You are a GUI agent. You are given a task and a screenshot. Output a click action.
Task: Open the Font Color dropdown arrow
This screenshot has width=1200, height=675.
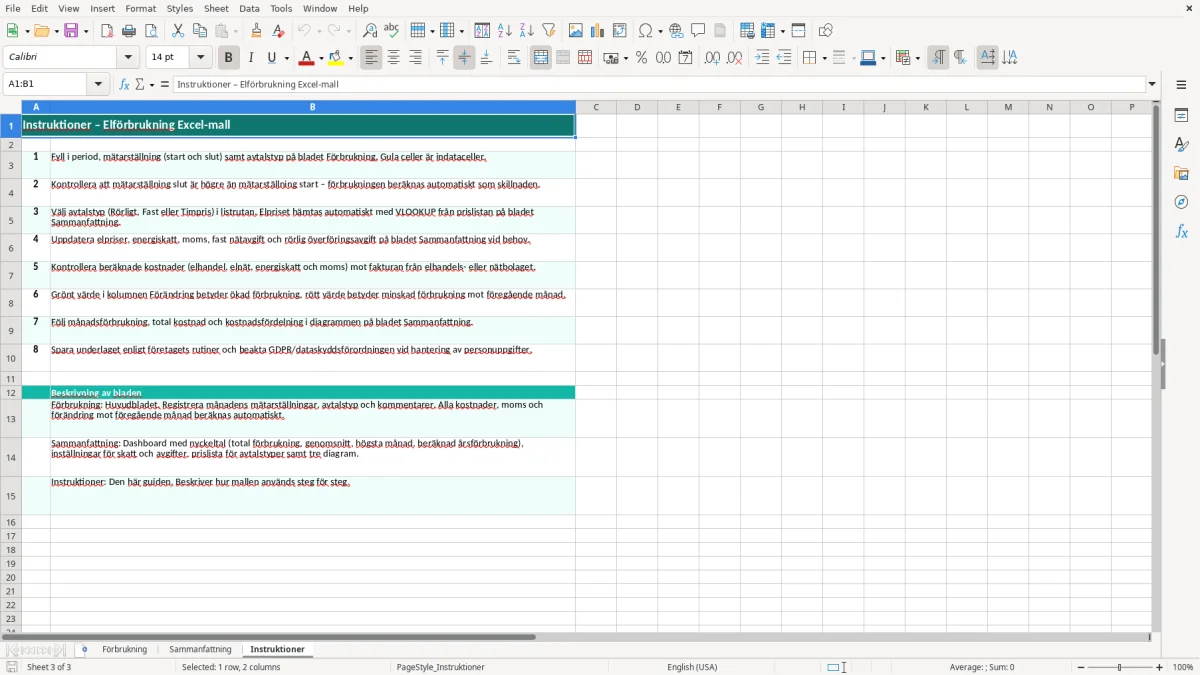[321, 58]
